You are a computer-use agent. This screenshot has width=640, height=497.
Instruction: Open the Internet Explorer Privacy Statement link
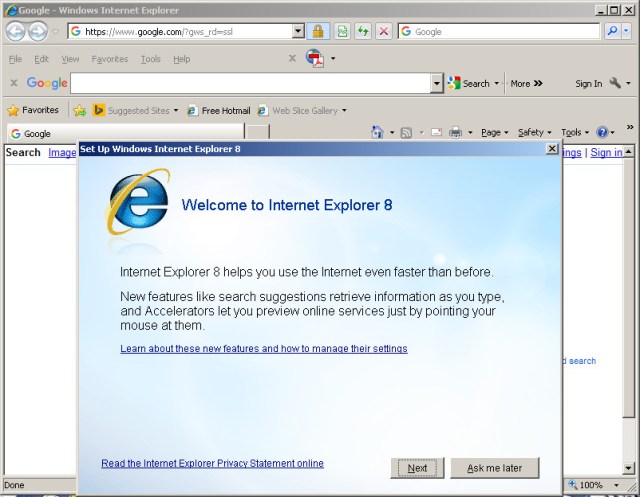pyautogui.click(x=212, y=463)
